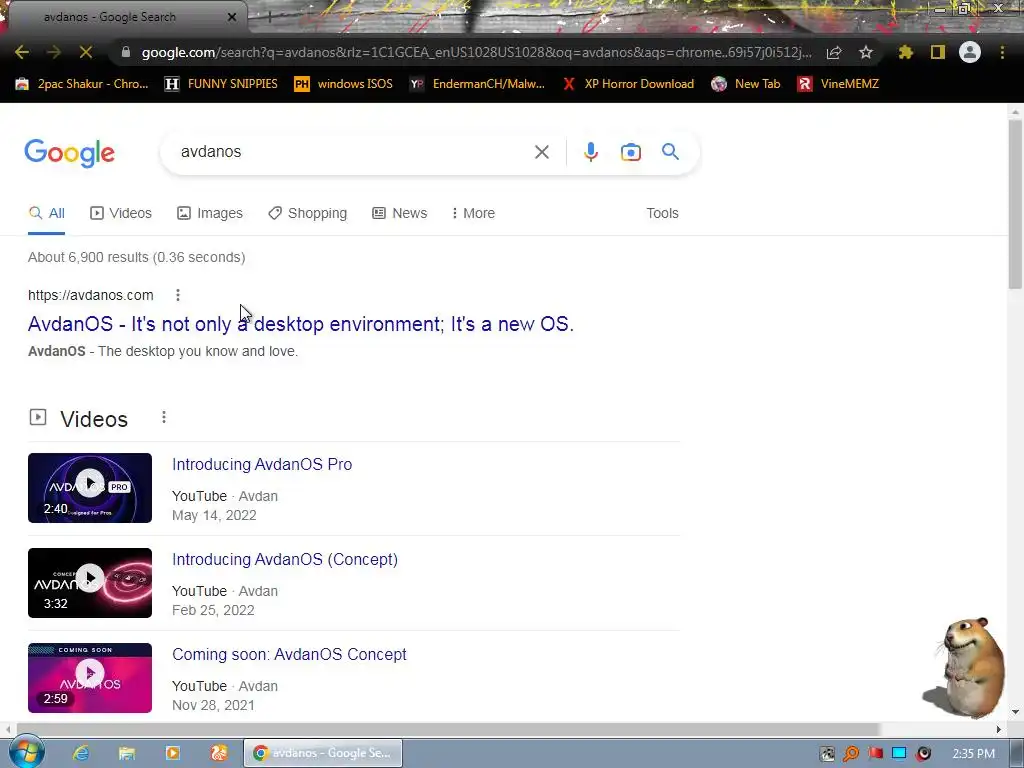
Task: Play the 2:59 Coming Soon thumbnail
Action: coord(89,678)
